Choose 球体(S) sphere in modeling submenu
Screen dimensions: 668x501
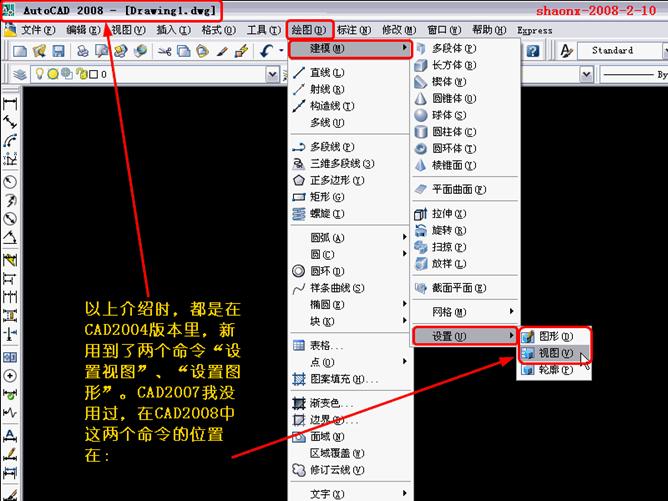pos(466,115)
